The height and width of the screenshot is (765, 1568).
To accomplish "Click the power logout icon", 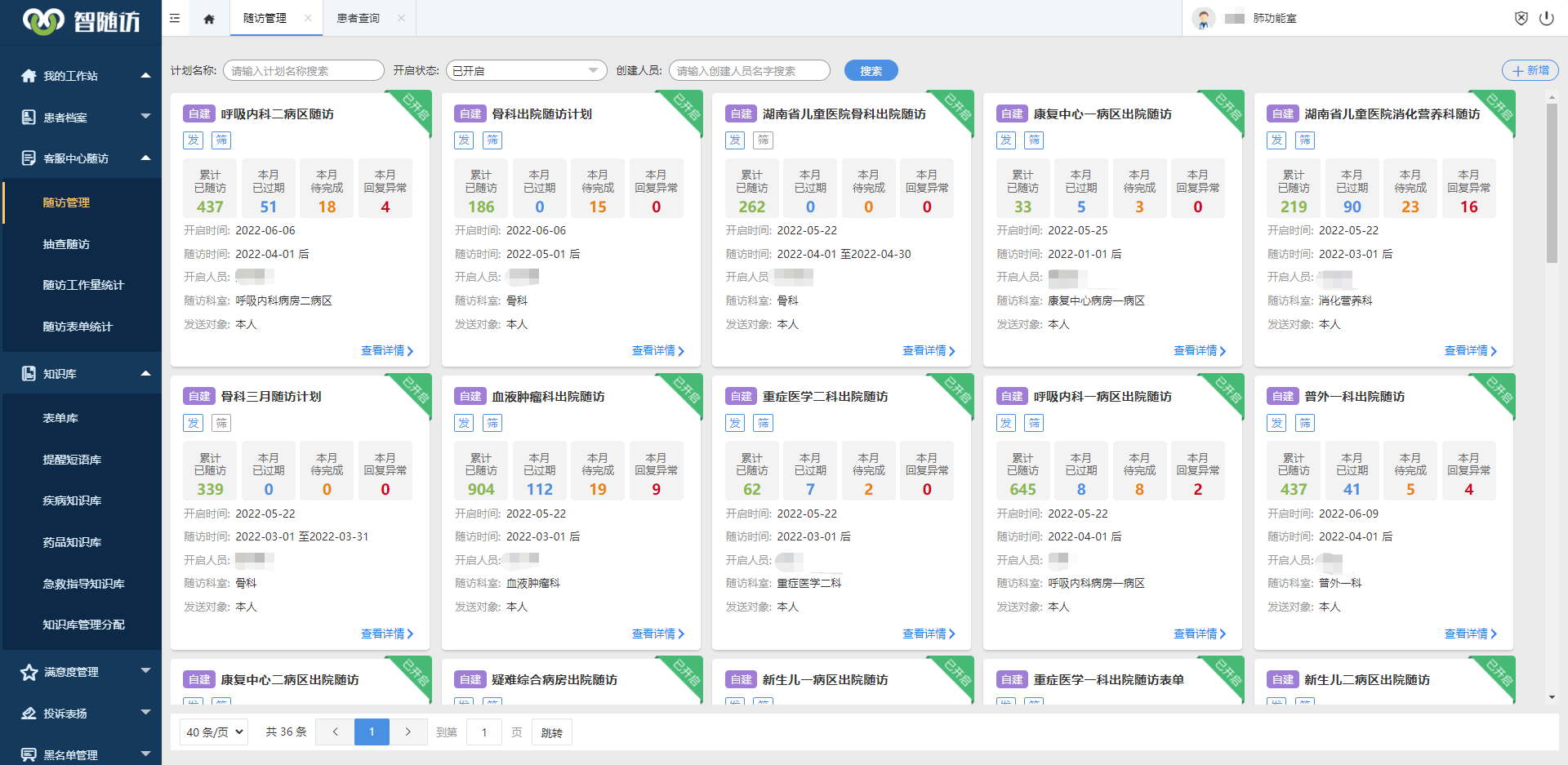I will pos(1547,18).
